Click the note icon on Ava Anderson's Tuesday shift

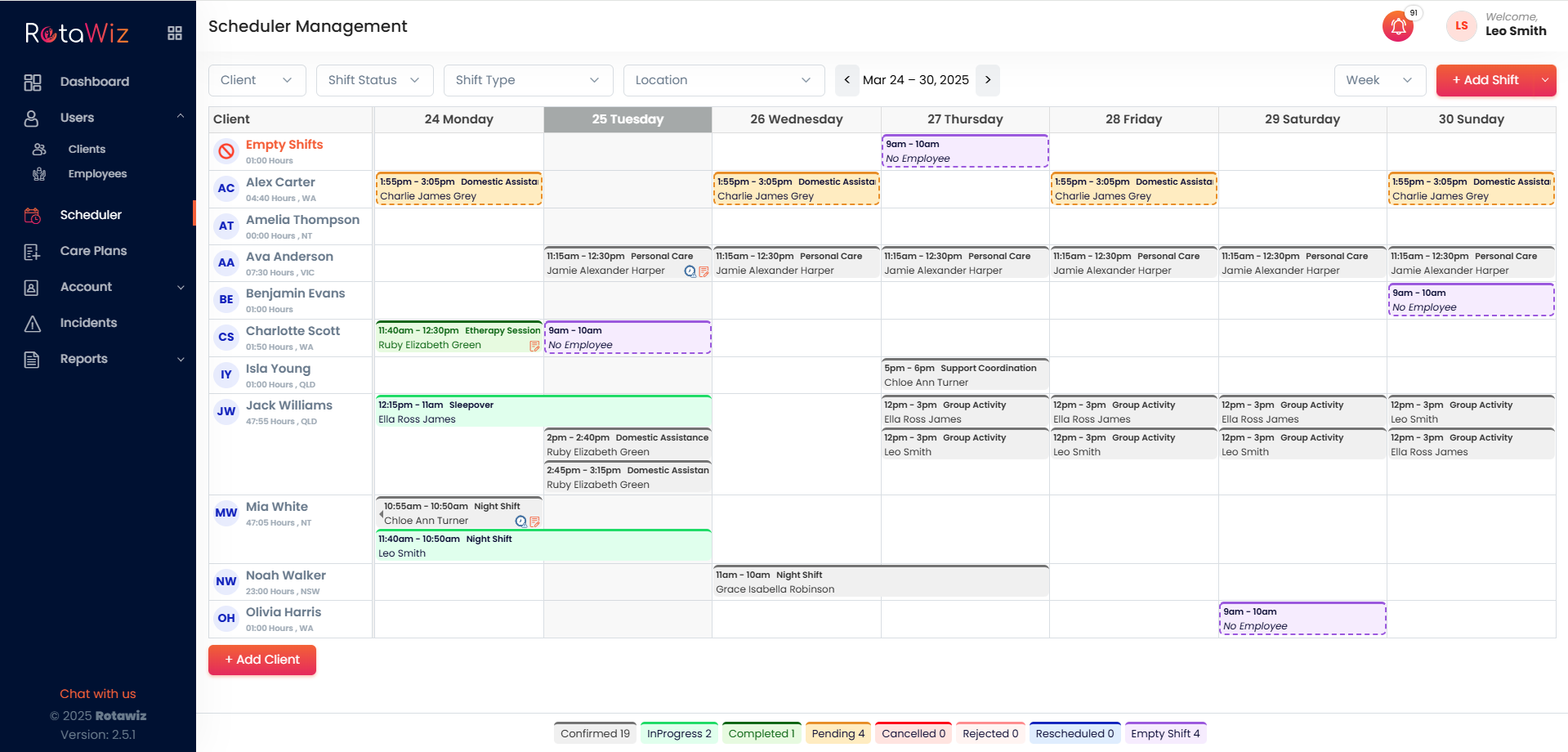704,272
